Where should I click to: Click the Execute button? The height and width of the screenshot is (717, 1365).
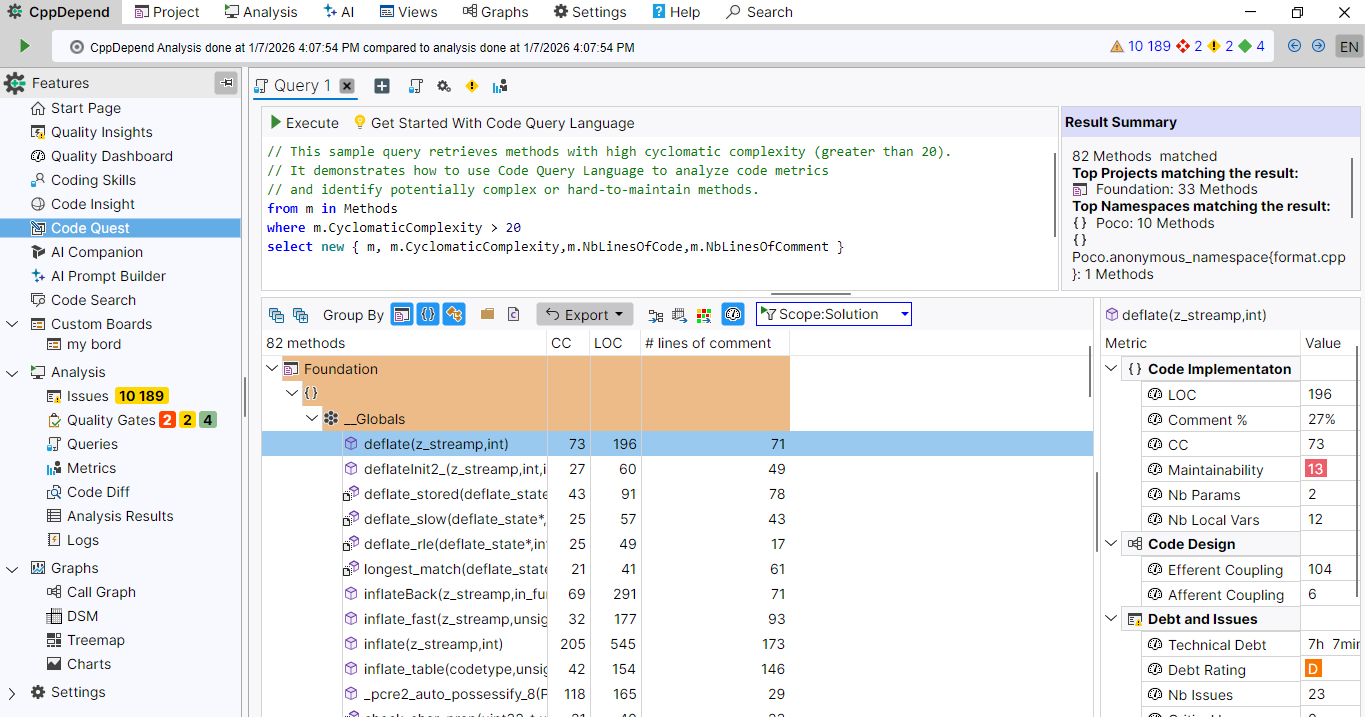point(304,123)
